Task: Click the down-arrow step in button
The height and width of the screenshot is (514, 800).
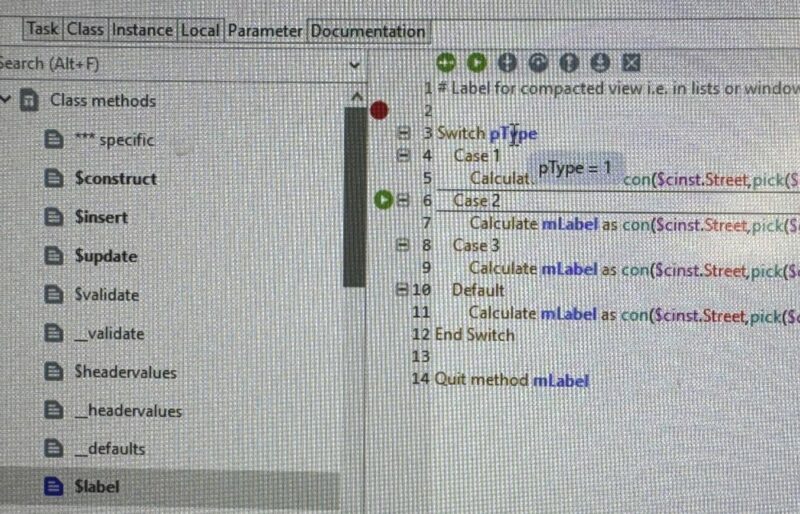Action: pyautogui.click(x=507, y=63)
